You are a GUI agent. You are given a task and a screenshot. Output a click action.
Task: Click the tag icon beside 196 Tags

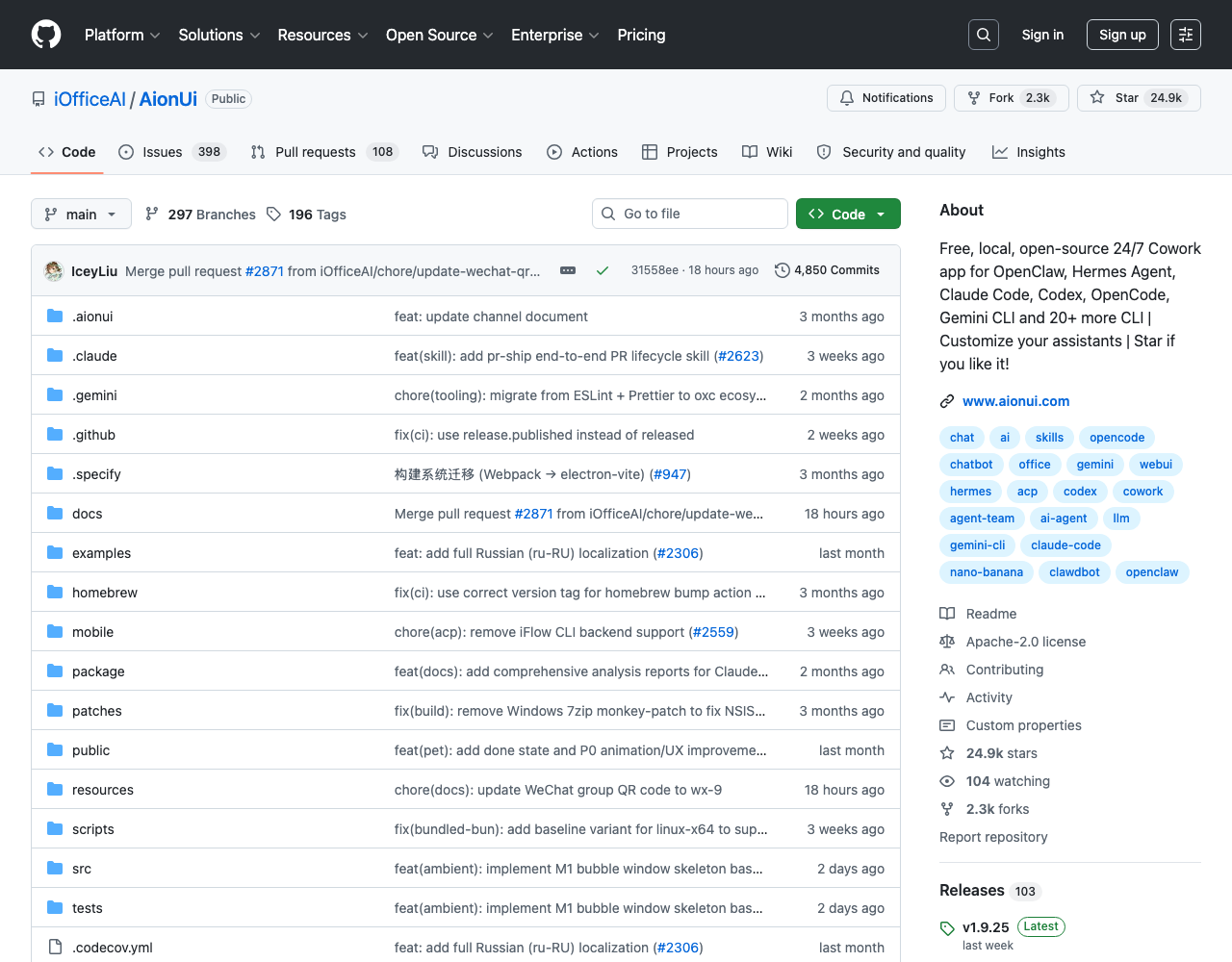click(x=274, y=214)
